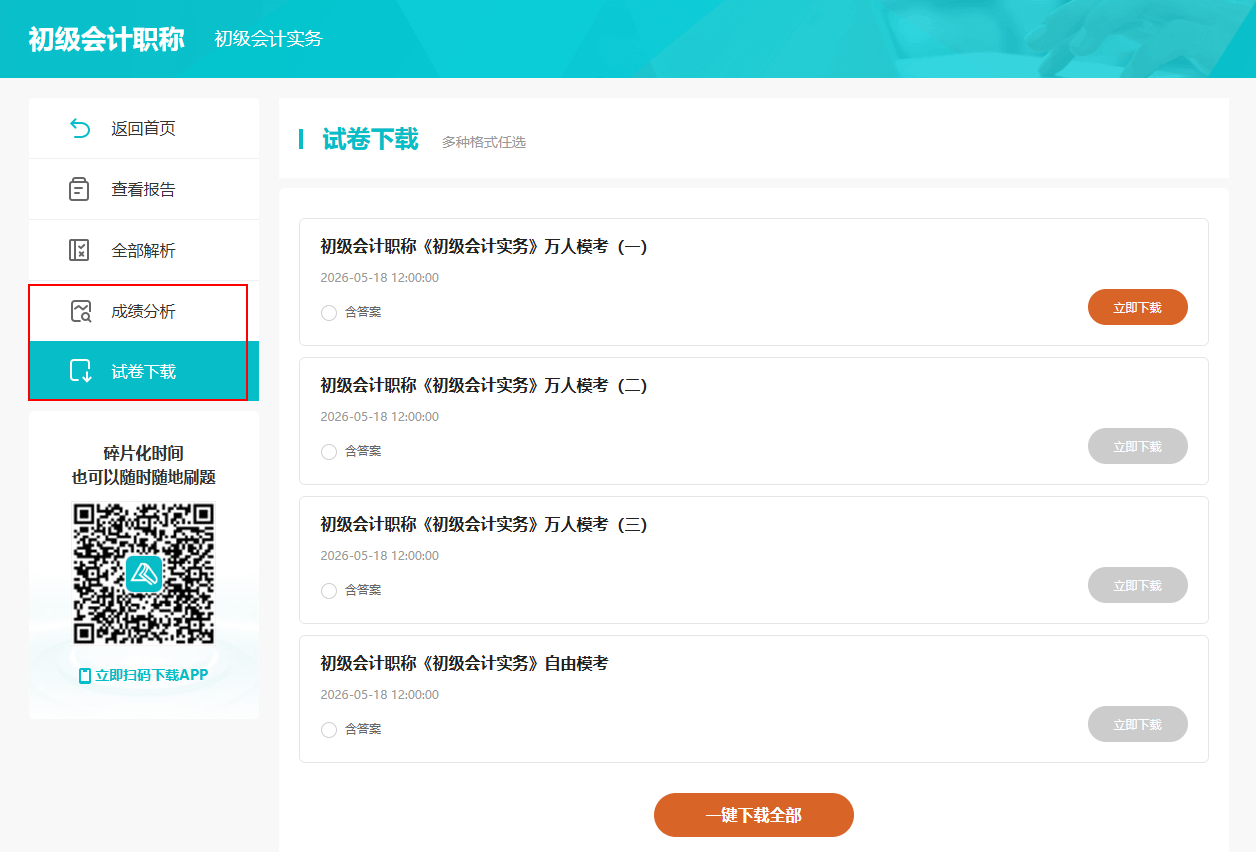
Task: Select the download icon beside 试卷下载
Action: point(80,373)
